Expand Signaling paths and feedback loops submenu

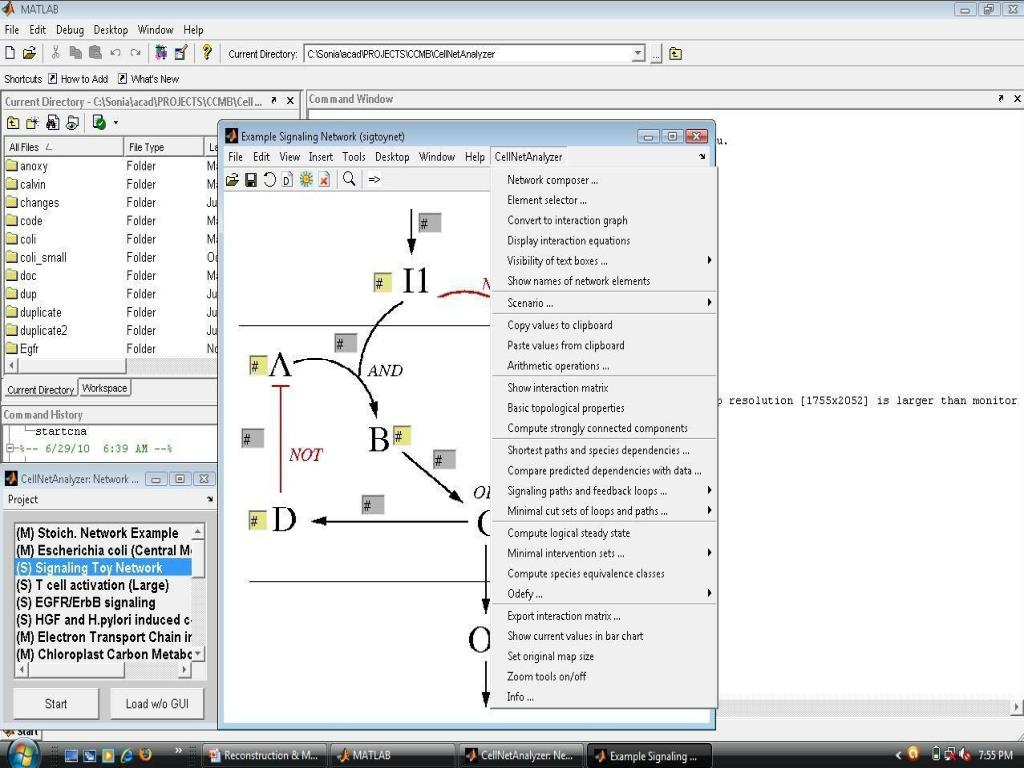pos(709,490)
